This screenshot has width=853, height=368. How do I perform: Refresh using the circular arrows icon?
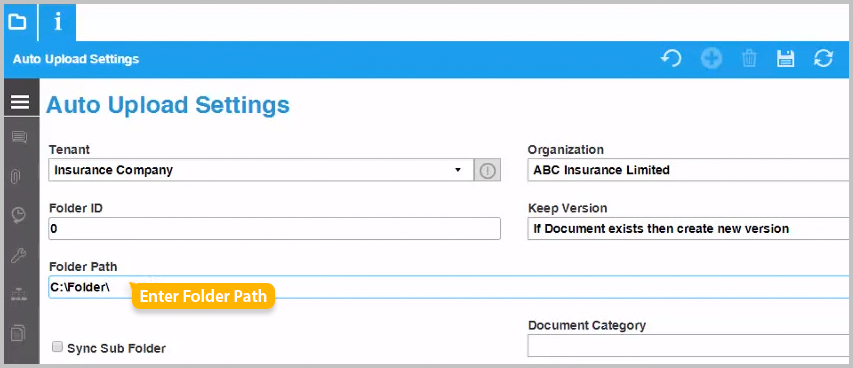pos(823,59)
